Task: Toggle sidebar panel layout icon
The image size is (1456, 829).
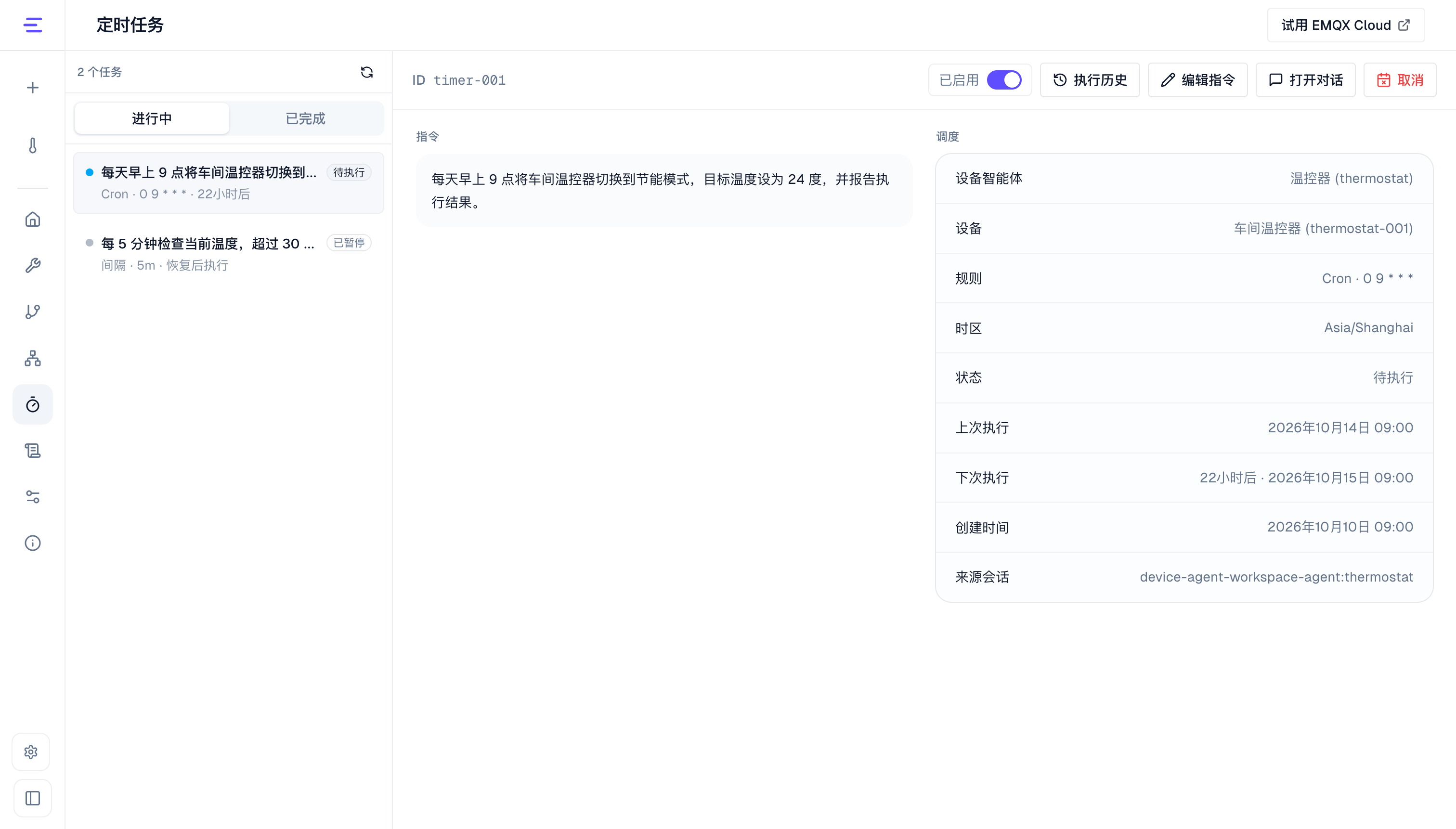Action: 32,798
